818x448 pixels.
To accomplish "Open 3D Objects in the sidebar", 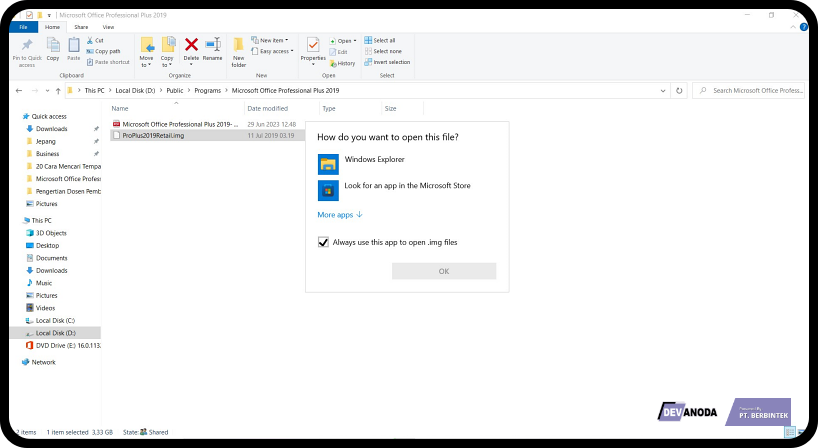I will (x=51, y=233).
